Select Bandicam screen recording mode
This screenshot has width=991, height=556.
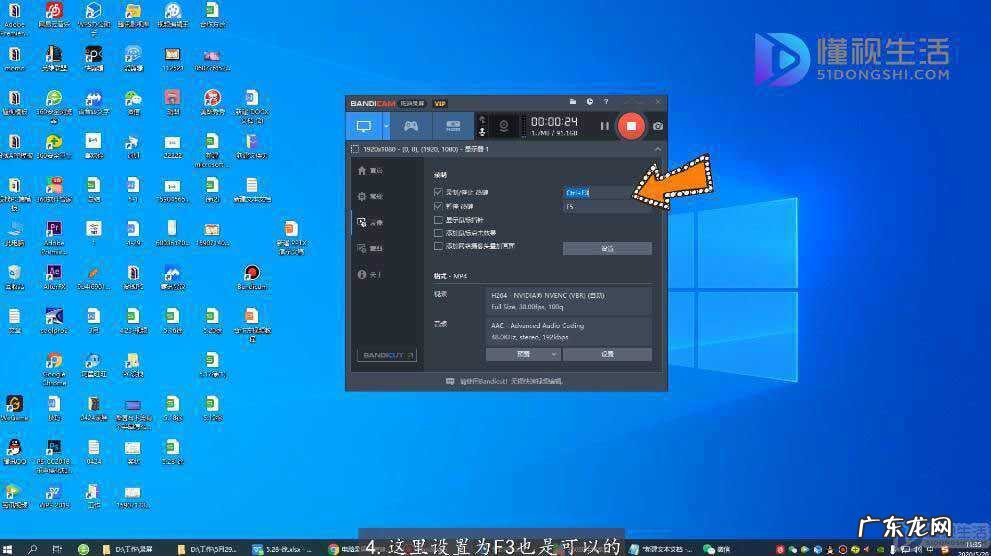pos(363,126)
